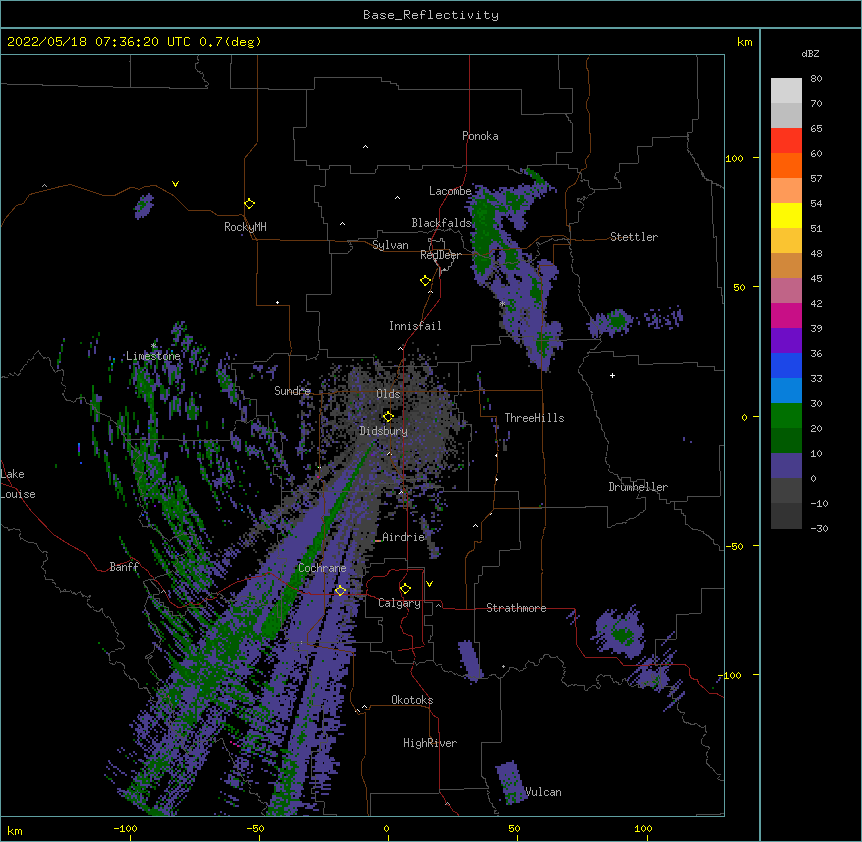Click the km unit label at top right
862x842 pixels.
[x=744, y=42]
